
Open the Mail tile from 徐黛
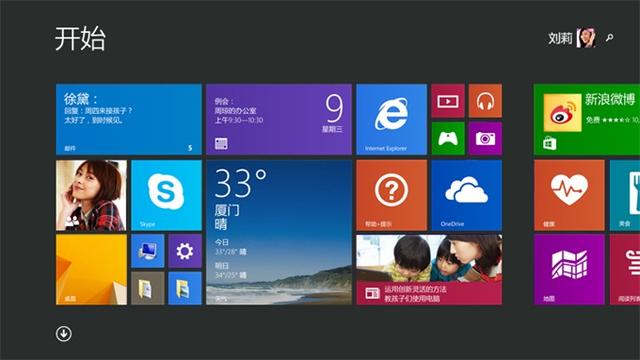click(x=129, y=120)
